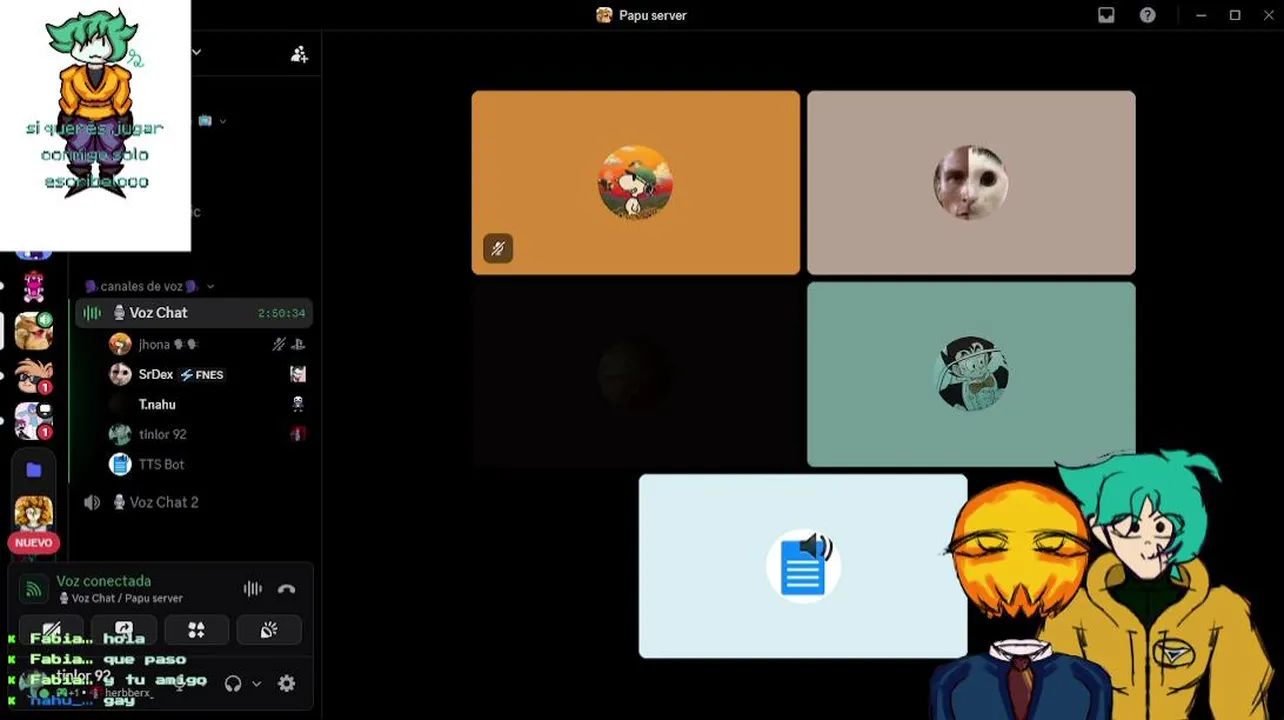1284x720 pixels.
Task: Open the activities button
Action: [x=196, y=630]
